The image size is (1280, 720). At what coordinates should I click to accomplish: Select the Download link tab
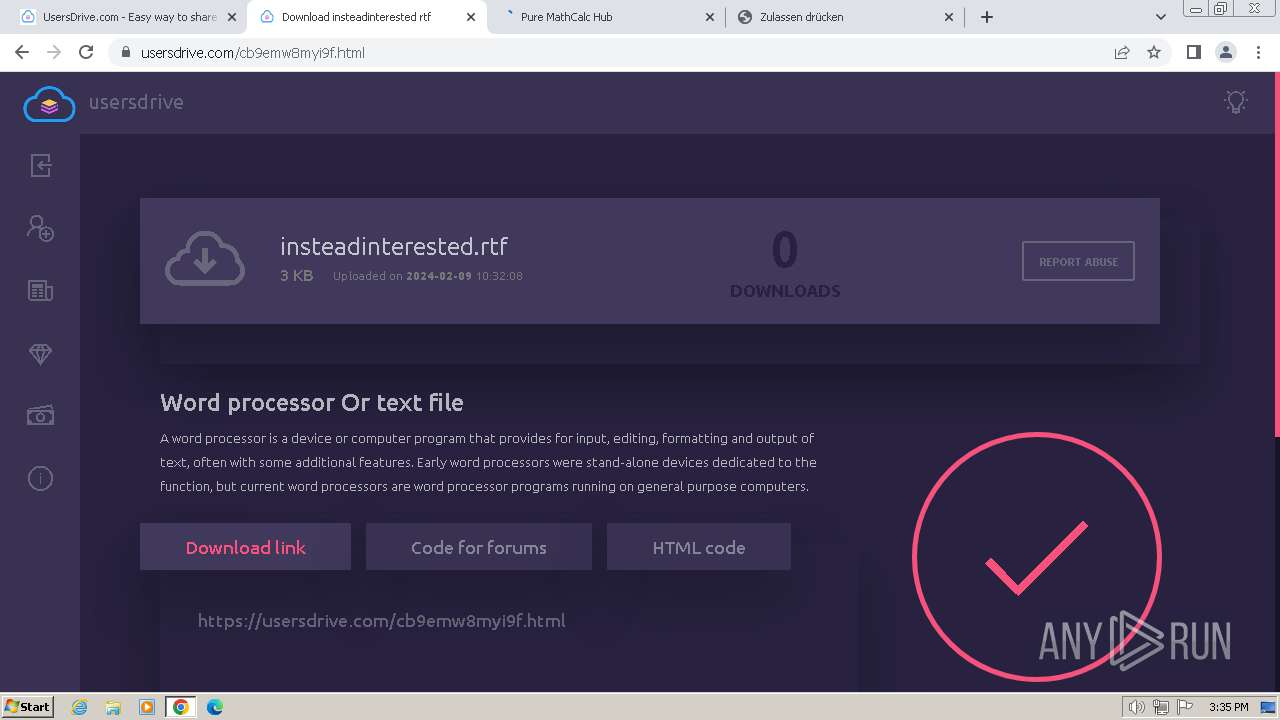[245, 547]
